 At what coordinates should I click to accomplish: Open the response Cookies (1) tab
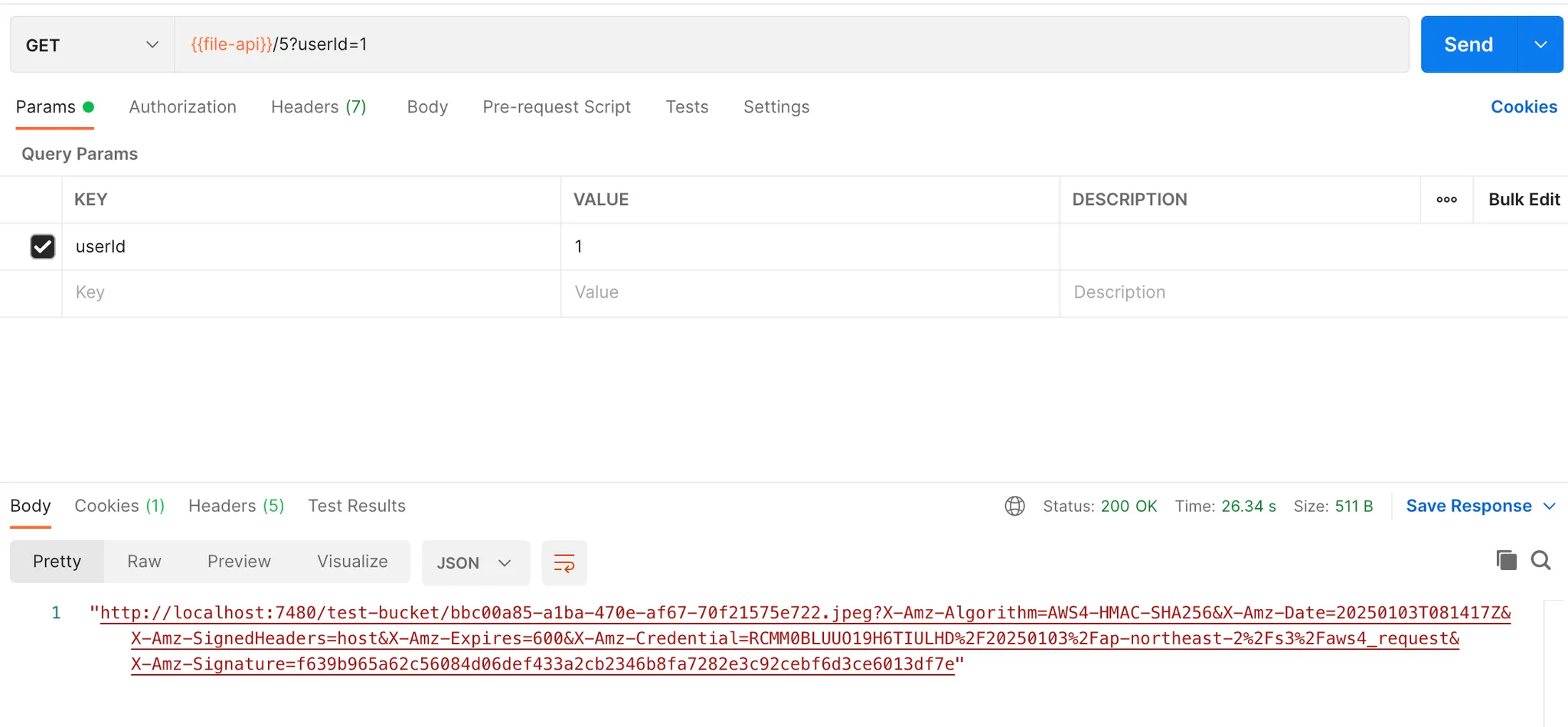click(119, 506)
